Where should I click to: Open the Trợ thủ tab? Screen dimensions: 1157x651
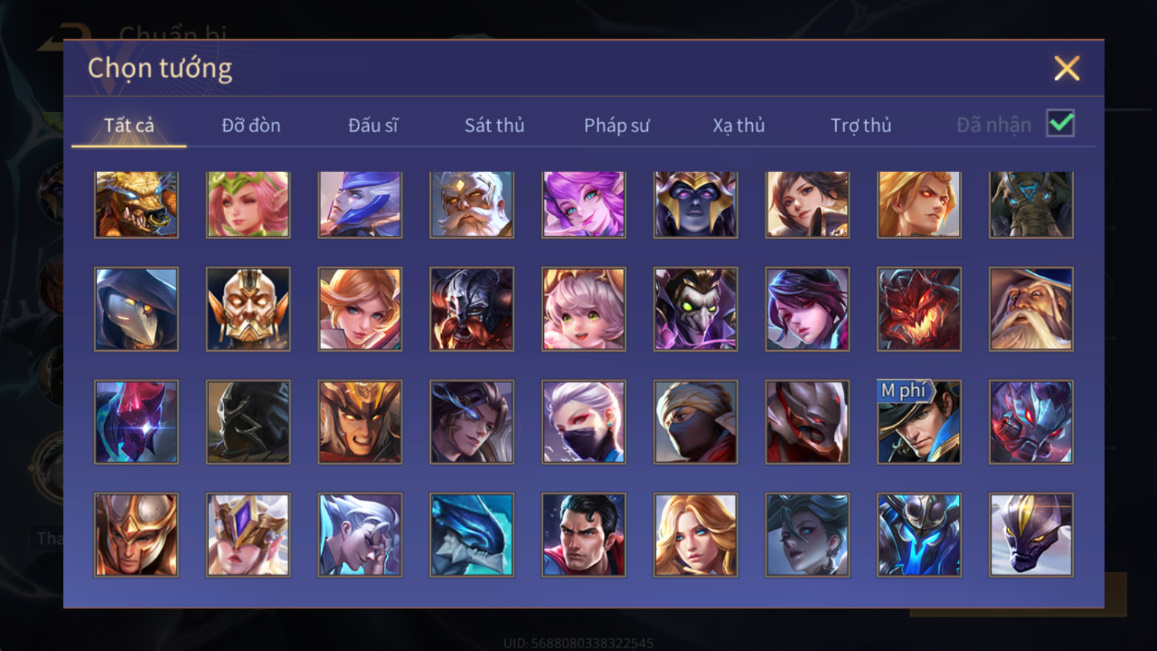click(x=861, y=125)
